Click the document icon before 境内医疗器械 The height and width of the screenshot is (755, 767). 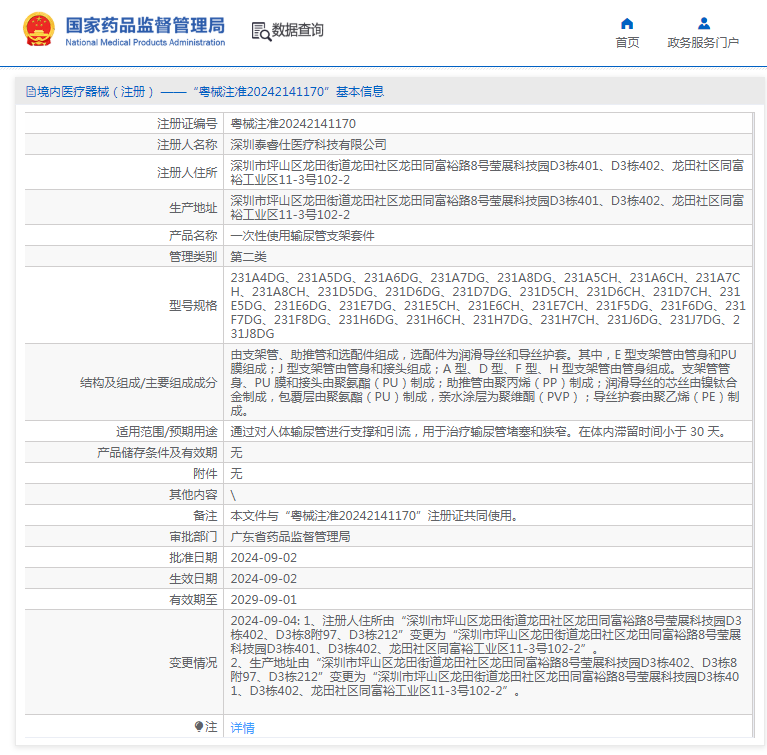31,92
